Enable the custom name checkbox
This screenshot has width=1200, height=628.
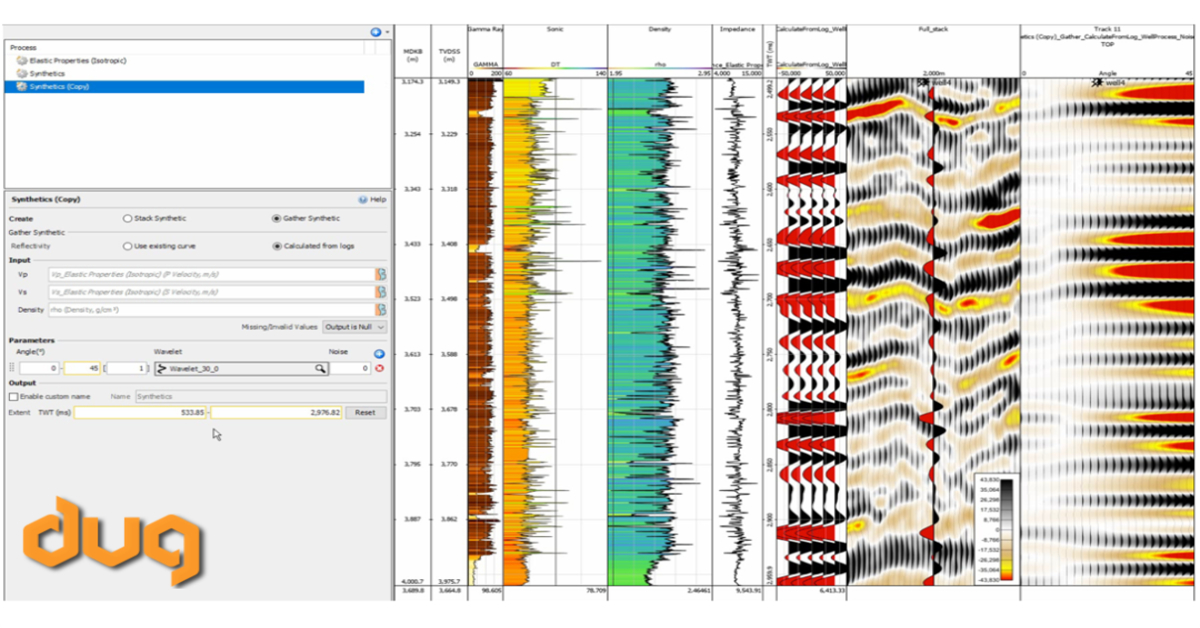(12, 396)
